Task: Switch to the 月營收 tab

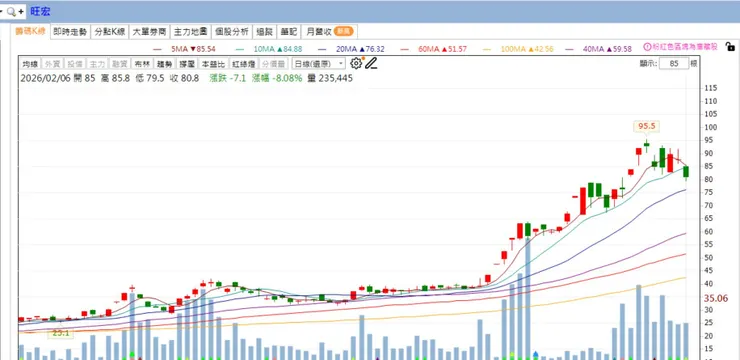Action: click(x=329, y=32)
